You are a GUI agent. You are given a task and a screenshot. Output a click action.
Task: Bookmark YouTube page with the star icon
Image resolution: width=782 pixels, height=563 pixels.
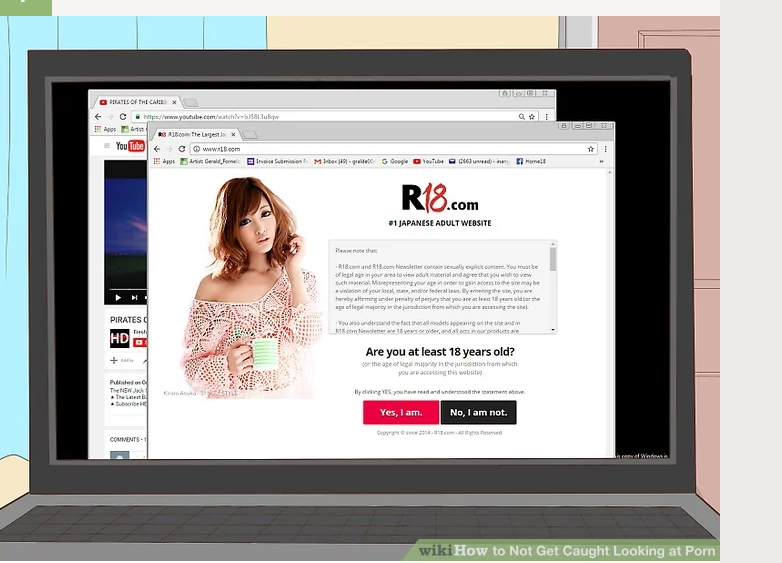point(532,117)
